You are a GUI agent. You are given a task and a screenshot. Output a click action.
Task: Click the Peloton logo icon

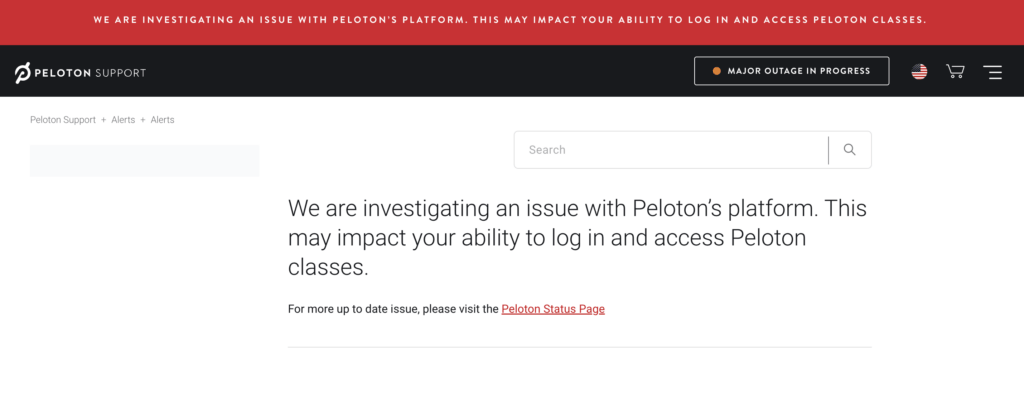(x=23, y=72)
